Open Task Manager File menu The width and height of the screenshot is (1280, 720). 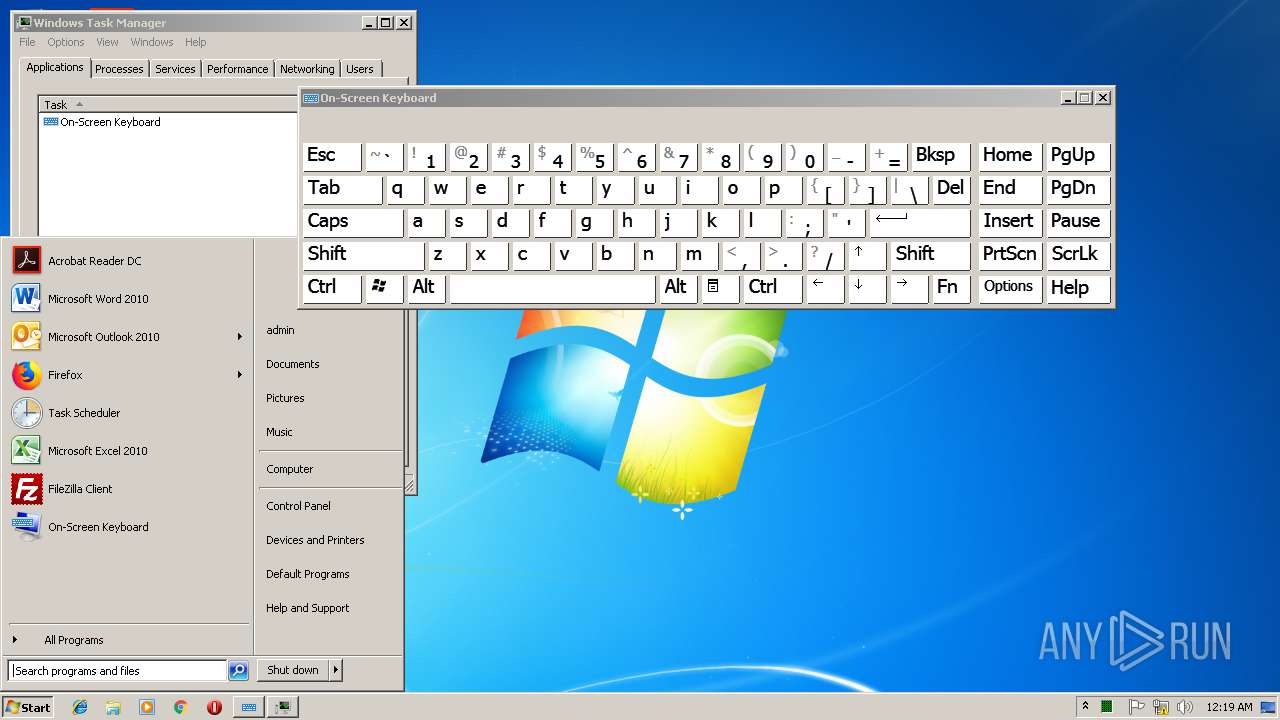[27, 42]
